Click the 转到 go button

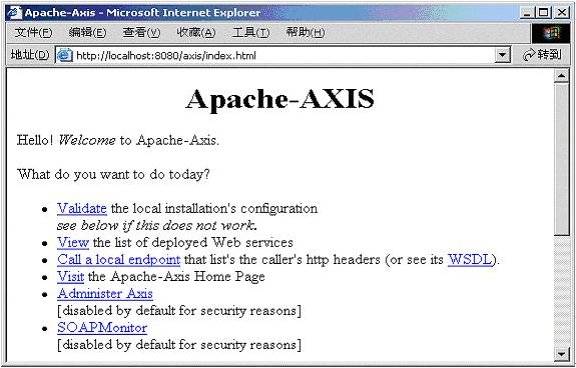542,55
